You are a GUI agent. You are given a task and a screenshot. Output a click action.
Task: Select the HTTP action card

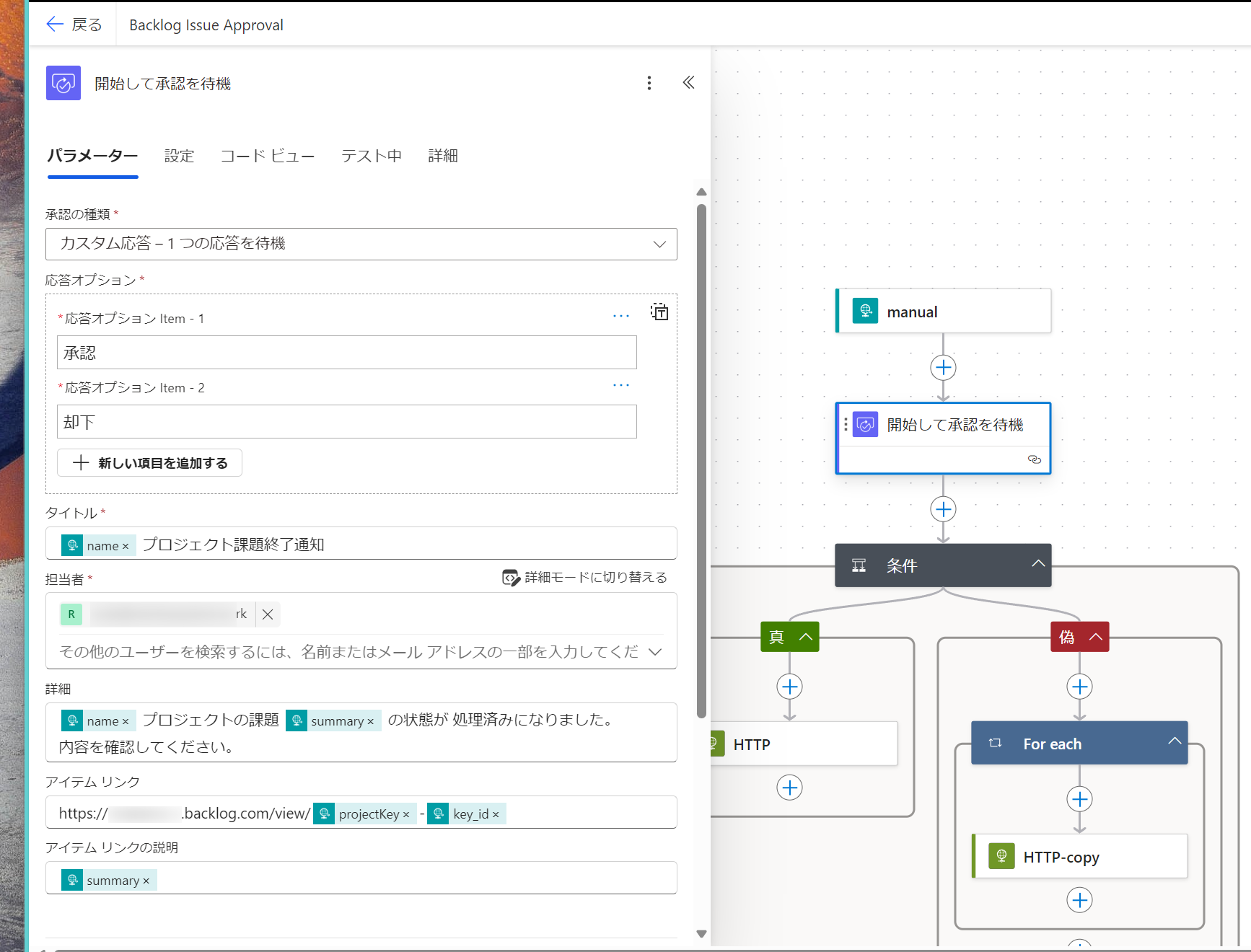click(x=801, y=744)
